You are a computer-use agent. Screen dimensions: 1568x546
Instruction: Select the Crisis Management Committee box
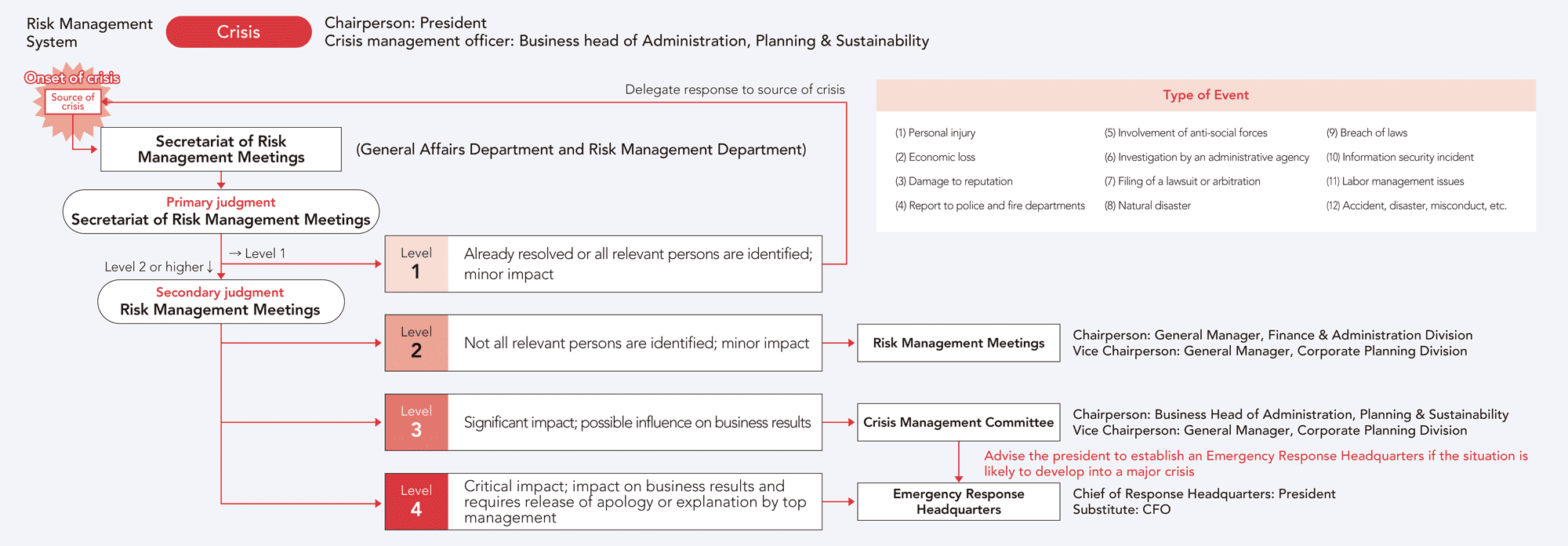click(958, 423)
